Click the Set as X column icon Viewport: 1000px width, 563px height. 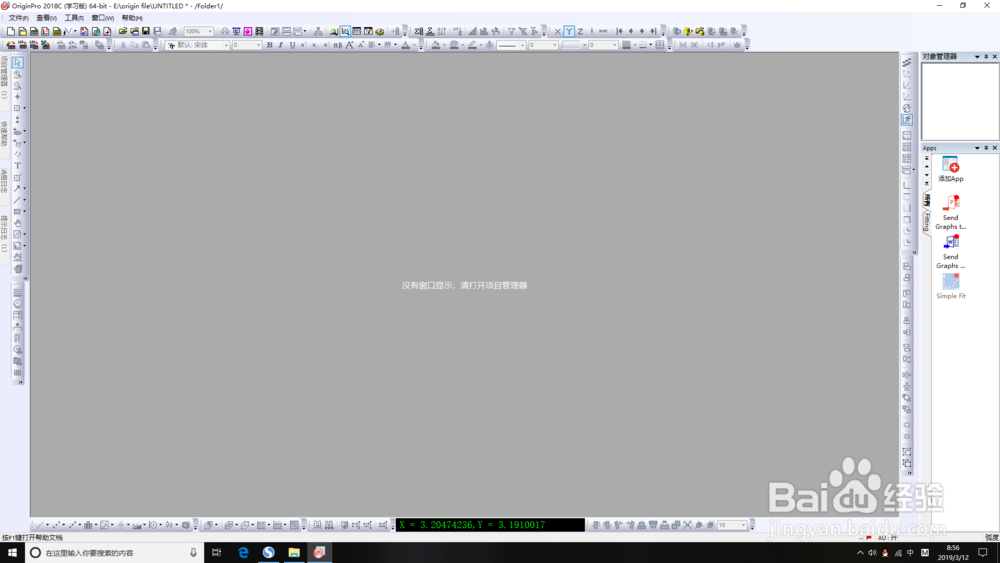557,31
